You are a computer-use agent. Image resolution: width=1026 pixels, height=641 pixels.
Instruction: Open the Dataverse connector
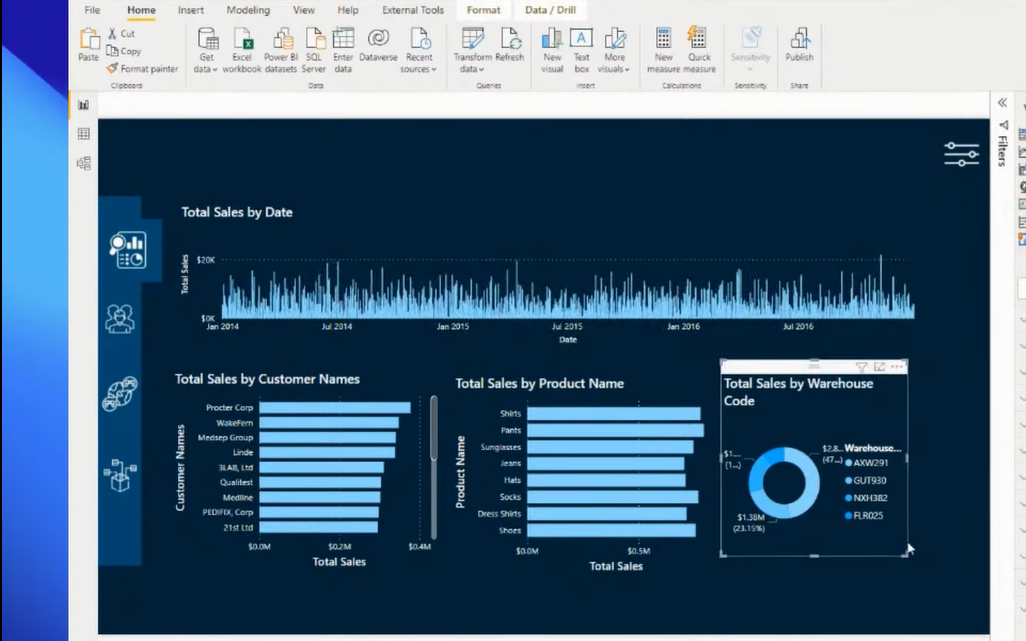tap(378, 45)
